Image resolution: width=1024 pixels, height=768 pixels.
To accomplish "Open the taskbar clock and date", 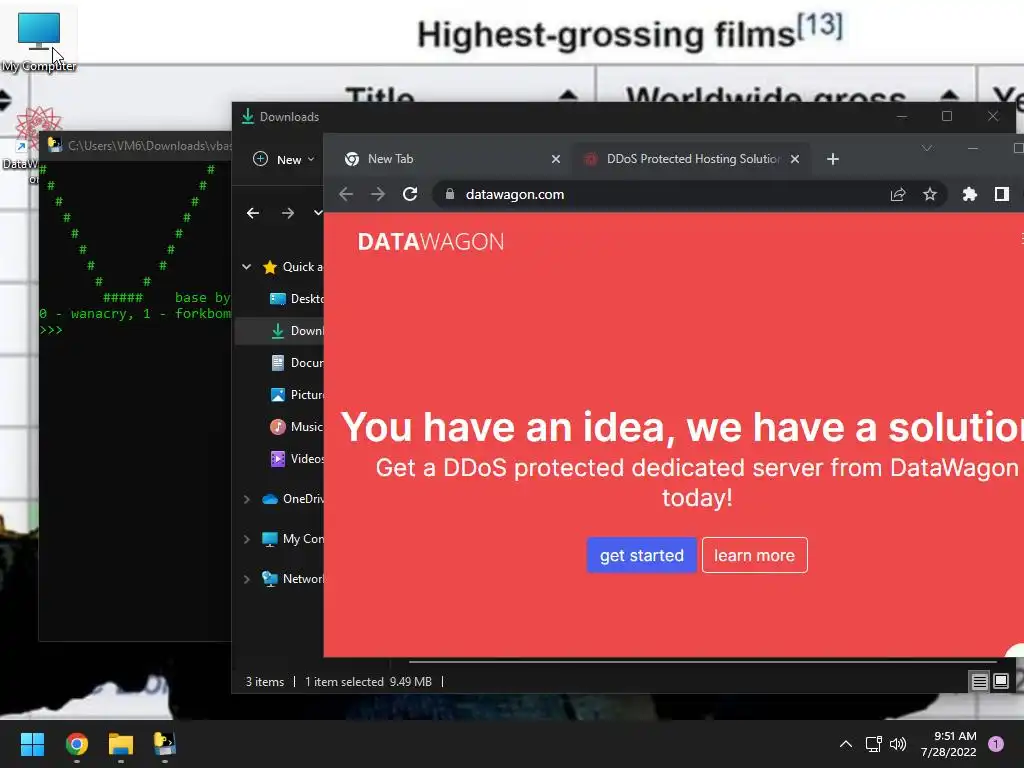I will coord(949,744).
